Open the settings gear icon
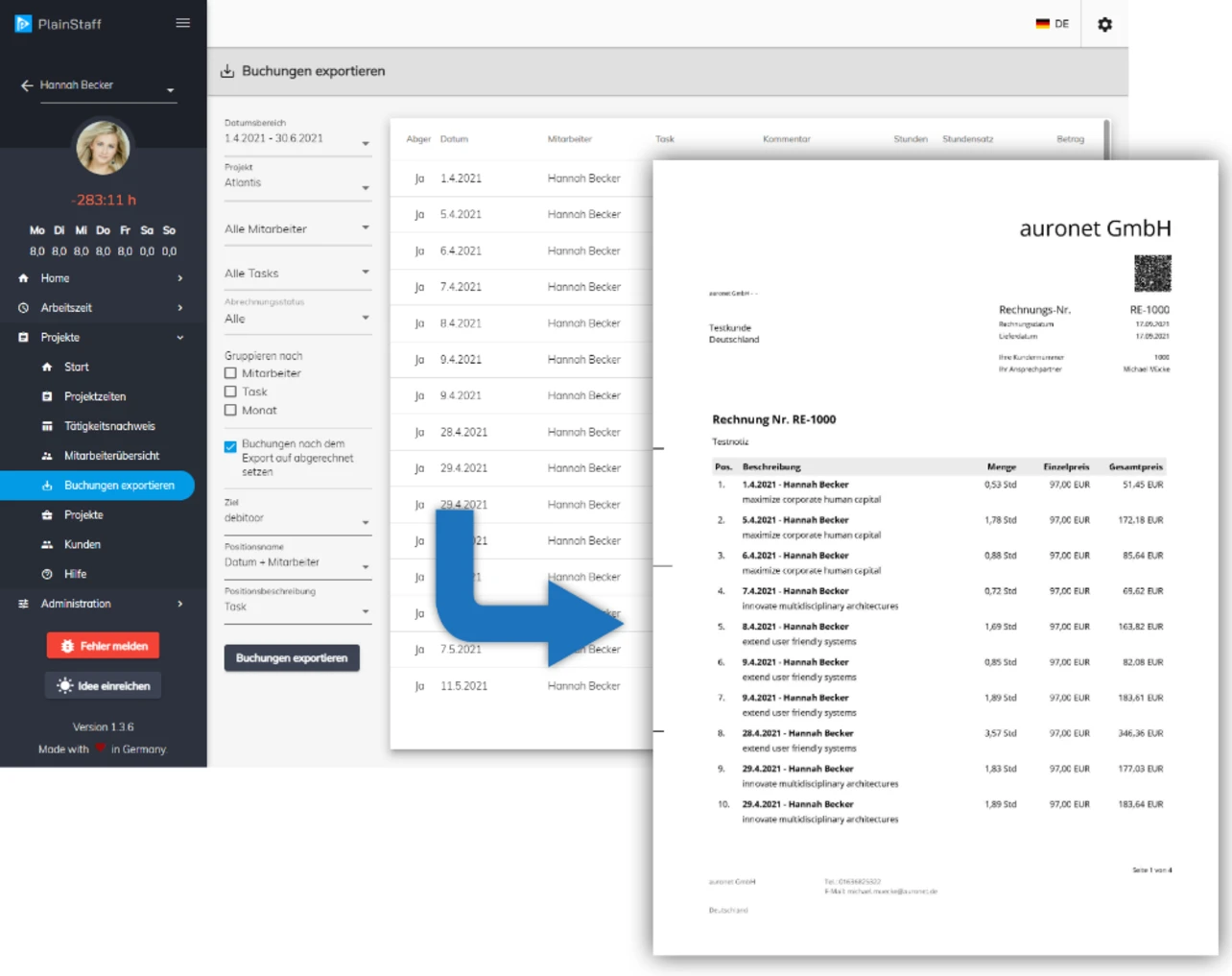1232x976 pixels. pyautogui.click(x=1104, y=24)
